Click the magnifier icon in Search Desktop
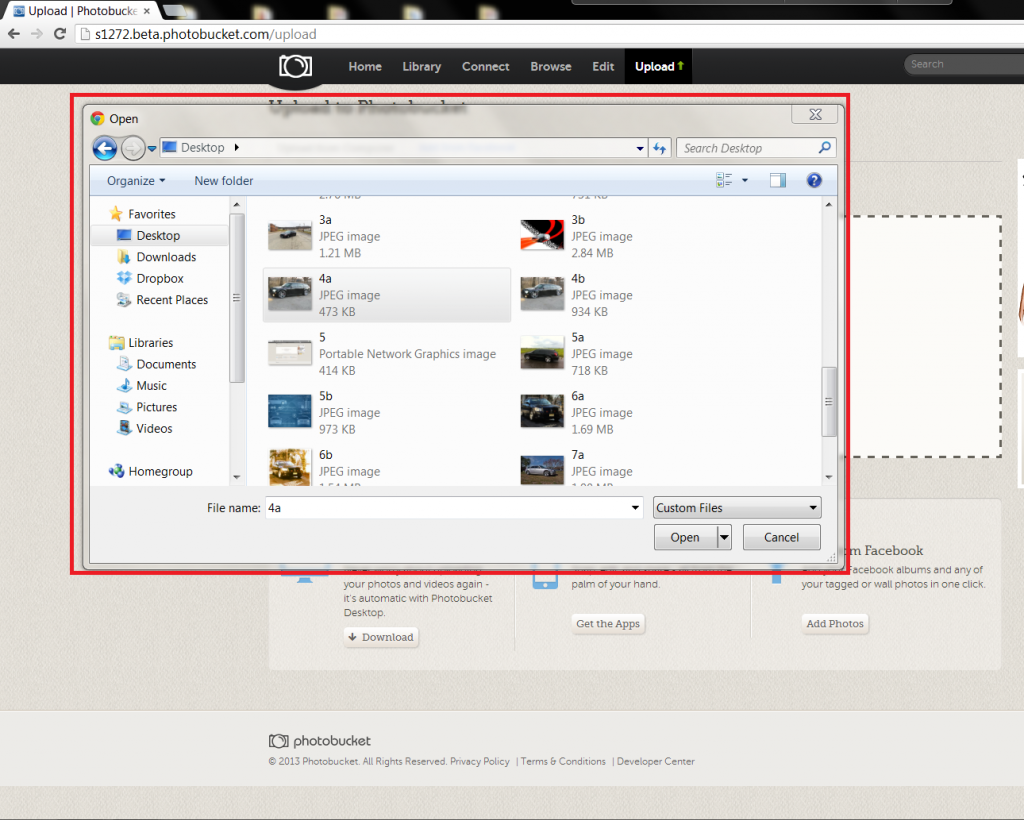 (x=825, y=148)
